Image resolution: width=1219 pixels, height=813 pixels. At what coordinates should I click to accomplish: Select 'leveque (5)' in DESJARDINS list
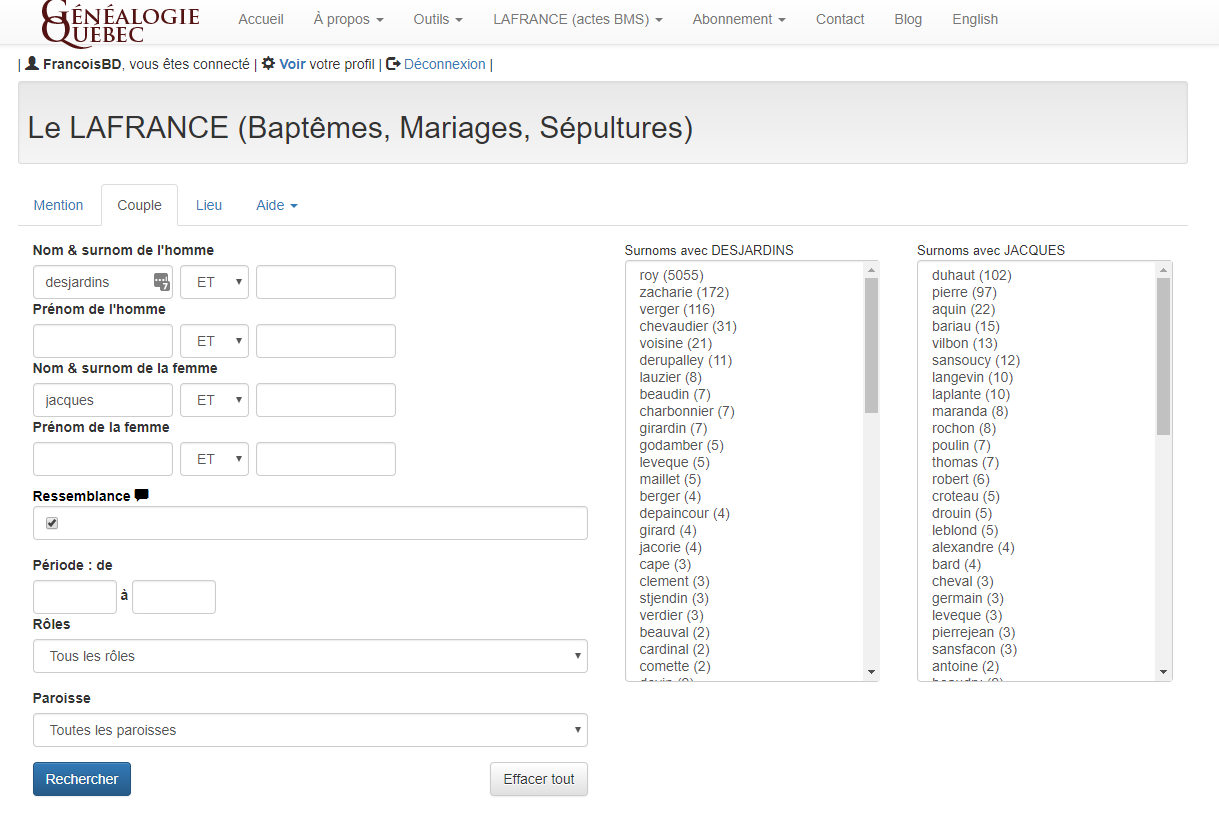tap(675, 462)
